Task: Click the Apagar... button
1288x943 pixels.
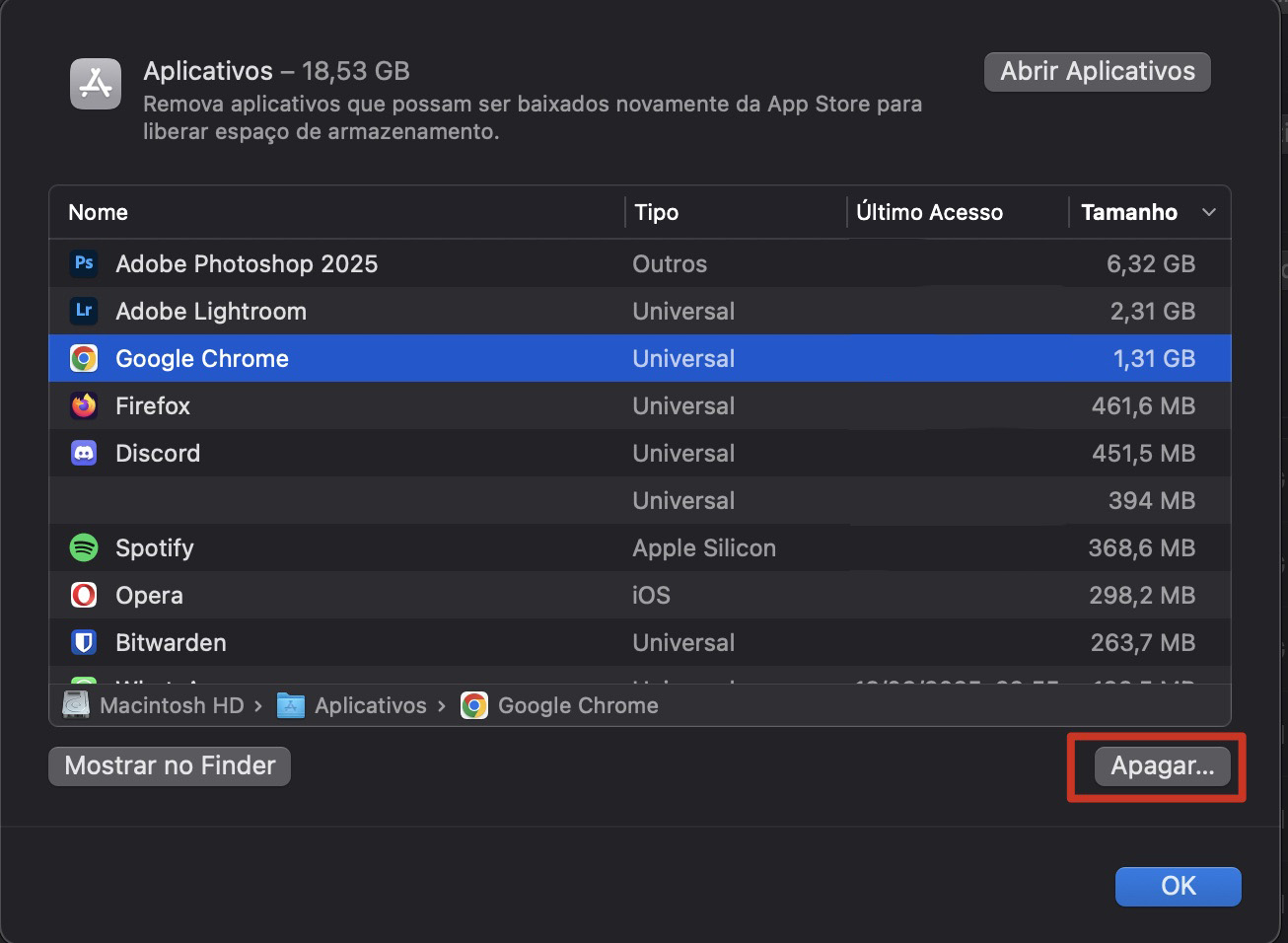Action: [x=1161, y=766]
